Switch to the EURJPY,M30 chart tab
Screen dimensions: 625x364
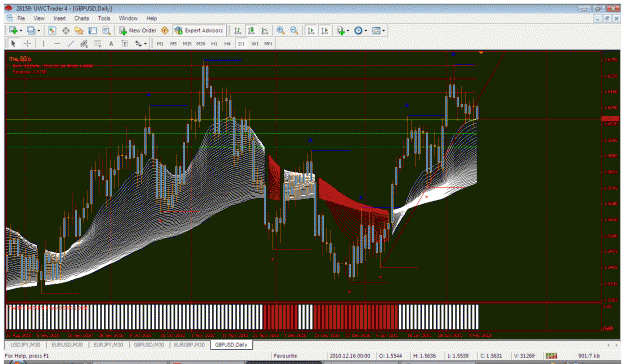tap(108, 345)
